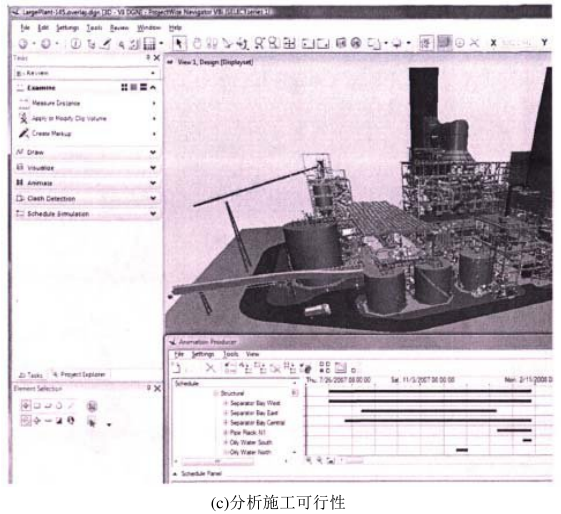
Task: Select the Measure Distance tool
Action: pyautogui.click(x=56, y=103)
